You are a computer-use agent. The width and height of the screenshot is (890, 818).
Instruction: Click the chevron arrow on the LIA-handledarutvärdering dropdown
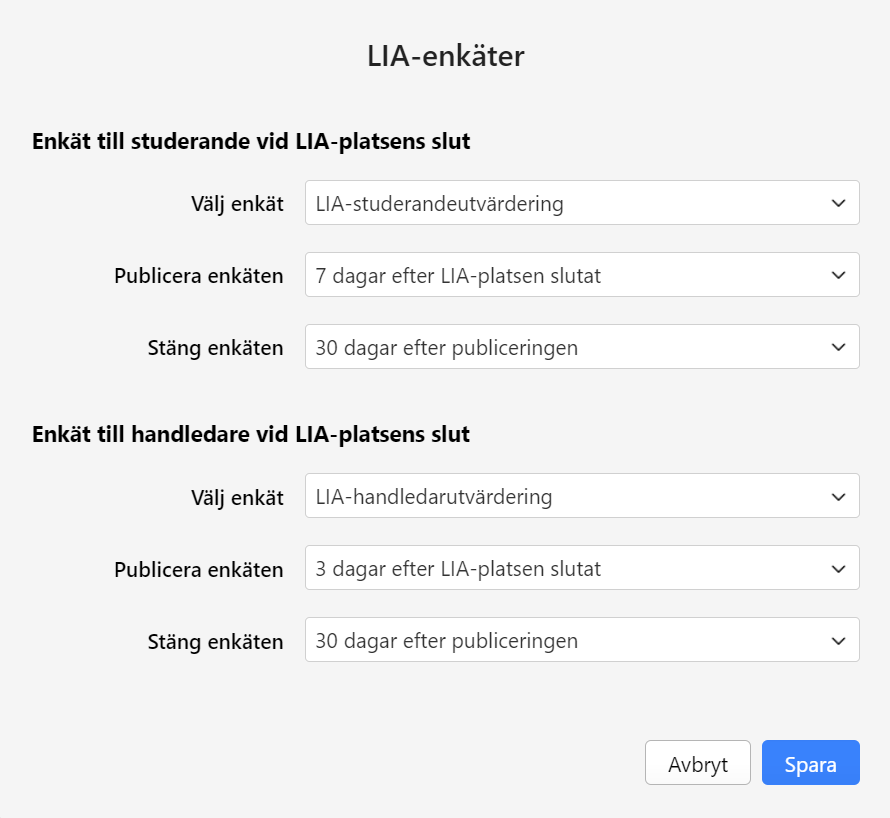[838, 496]
